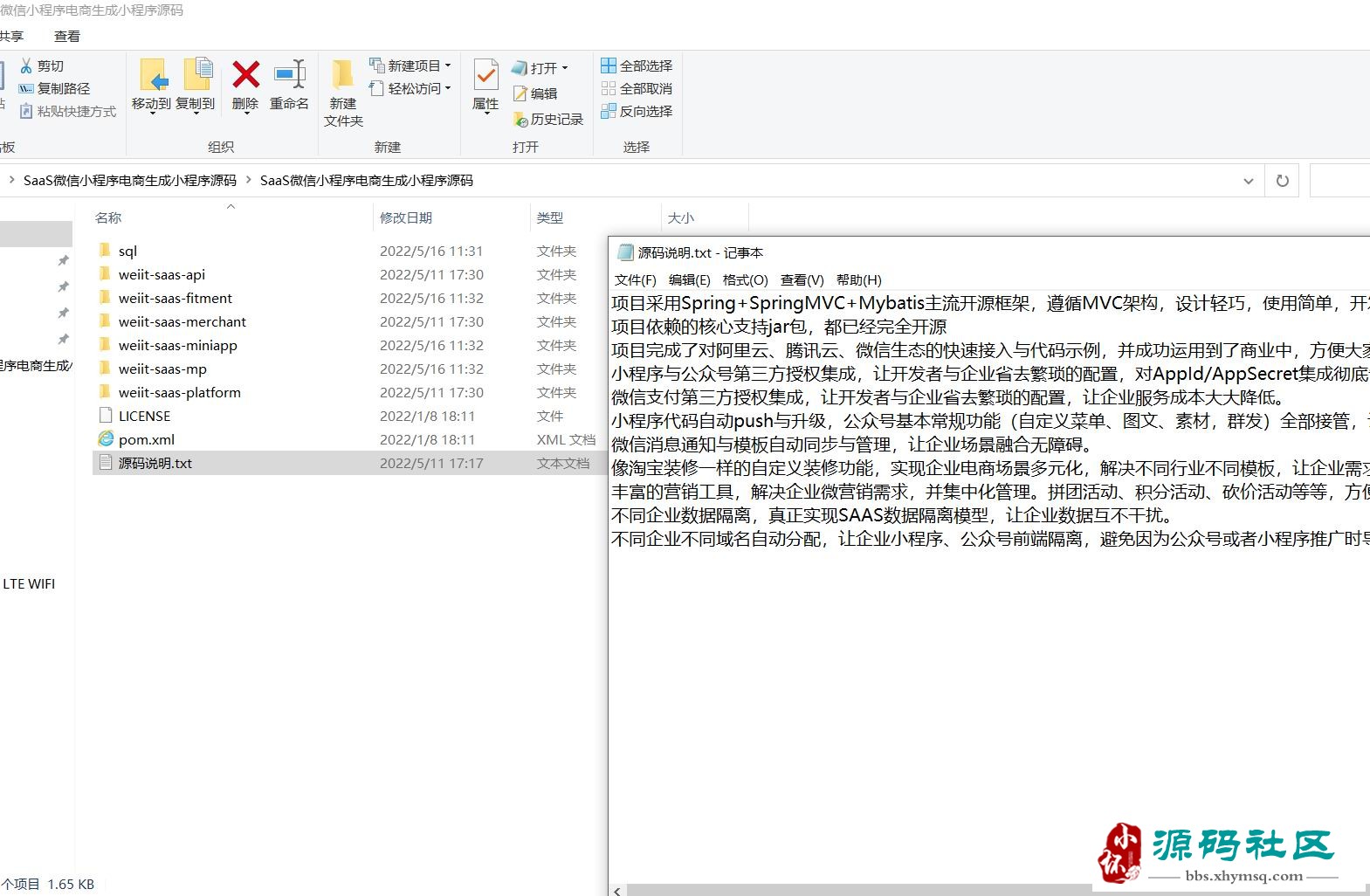Click the date 2022/5/11 17:17 cell

pyautogui.click(x=431, y=463)
